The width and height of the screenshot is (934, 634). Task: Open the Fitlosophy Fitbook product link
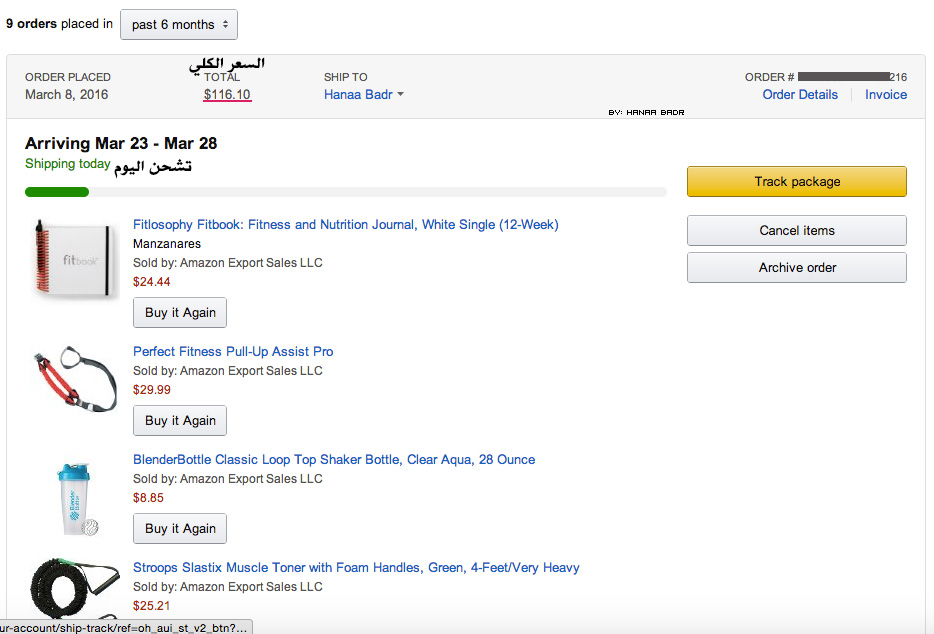click(345, 225)
